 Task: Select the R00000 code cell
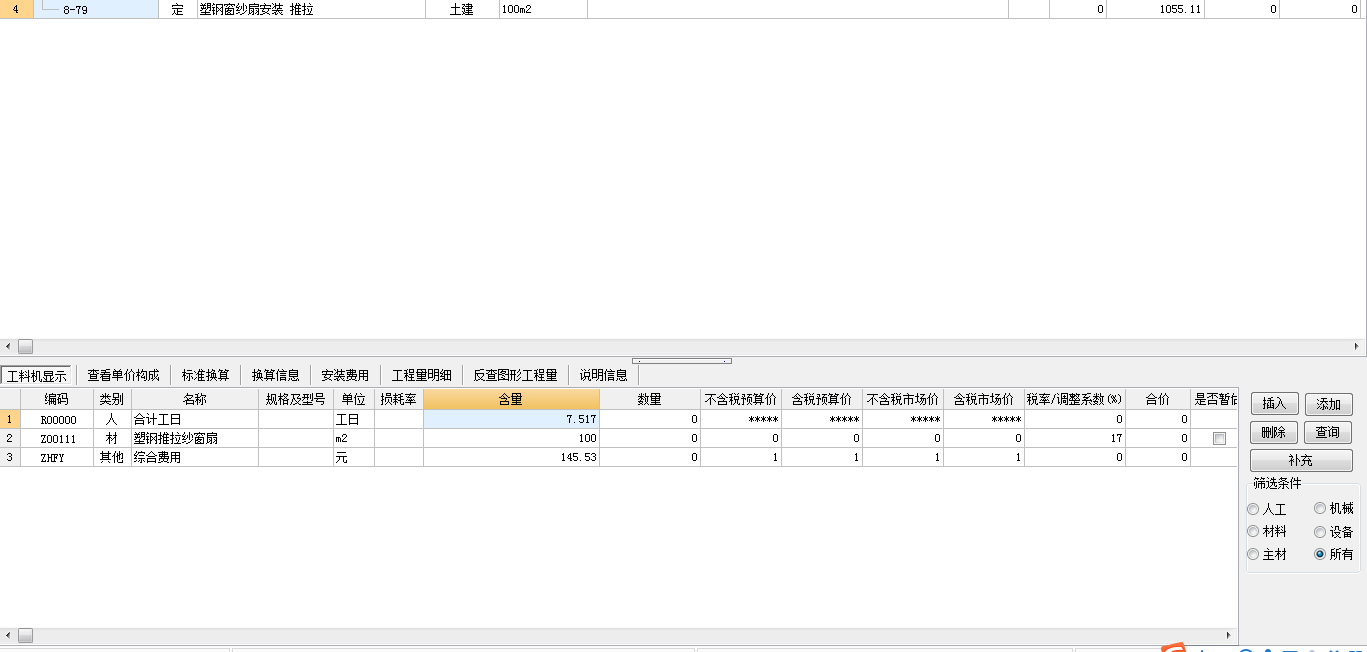pyautogui.click(x=56, y=420)
